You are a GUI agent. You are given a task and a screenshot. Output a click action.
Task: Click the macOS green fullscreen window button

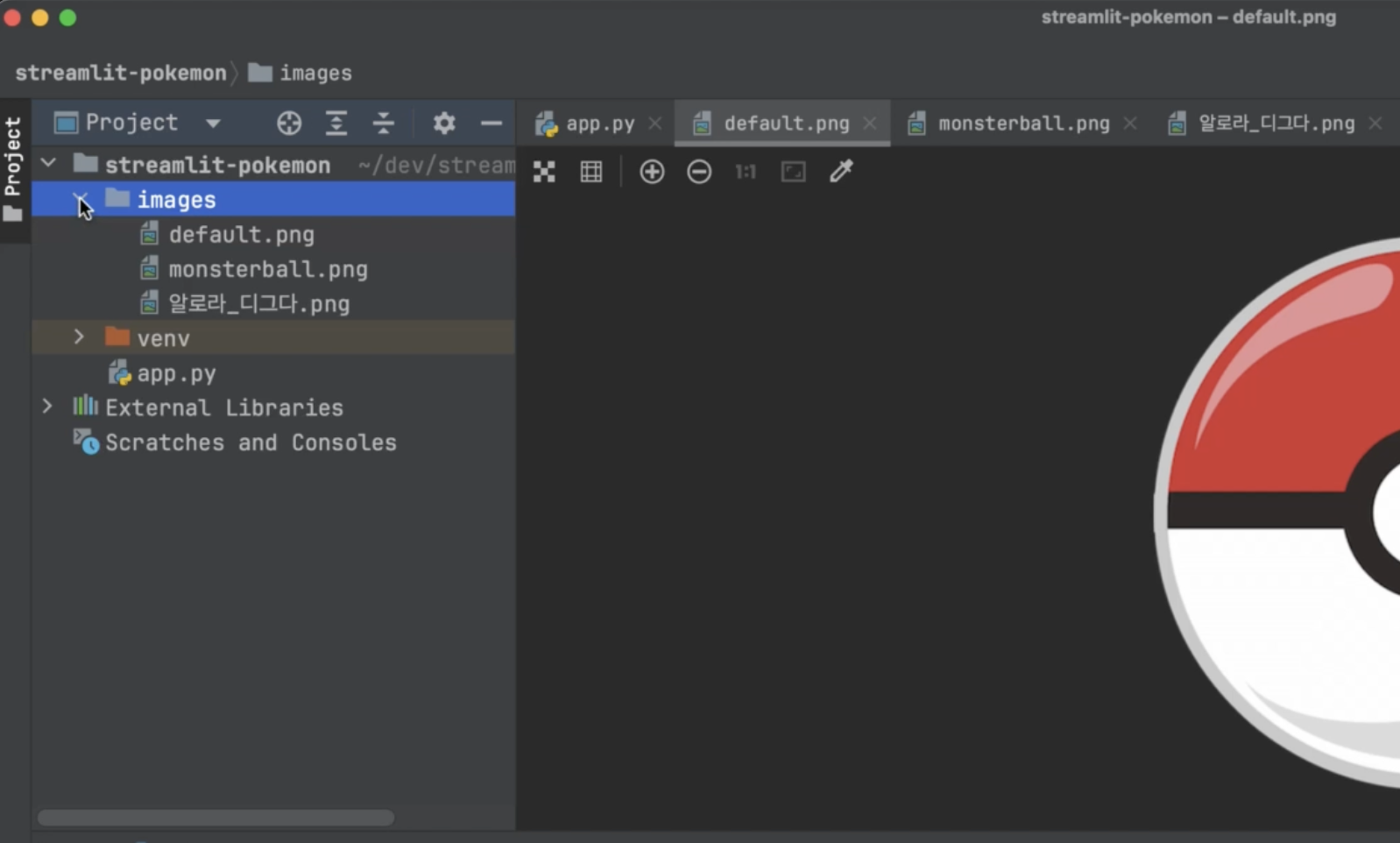pos(67,18)
